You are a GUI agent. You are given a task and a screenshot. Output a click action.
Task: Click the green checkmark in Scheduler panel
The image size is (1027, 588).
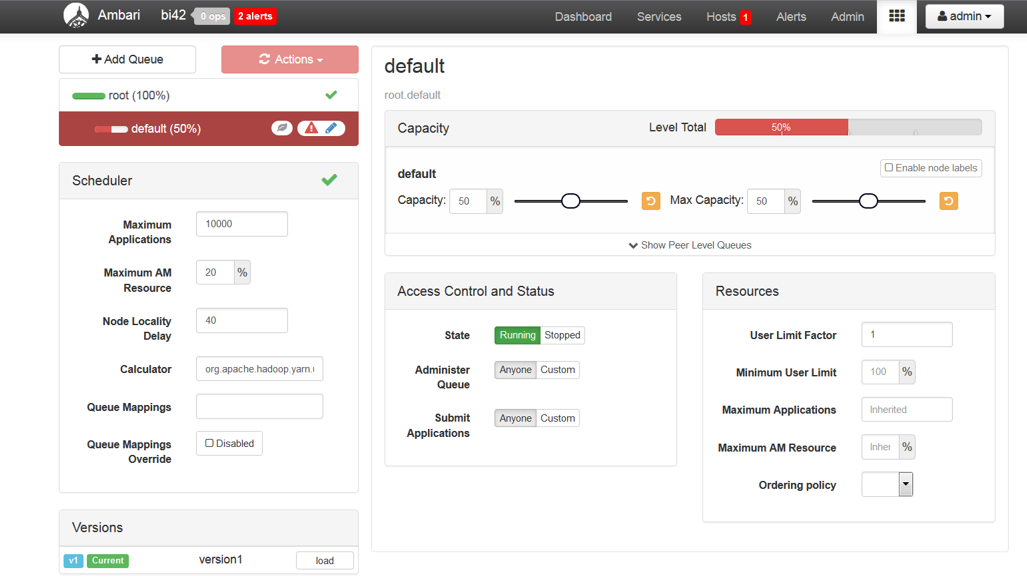pyautogui.click(x=330, y=180)
